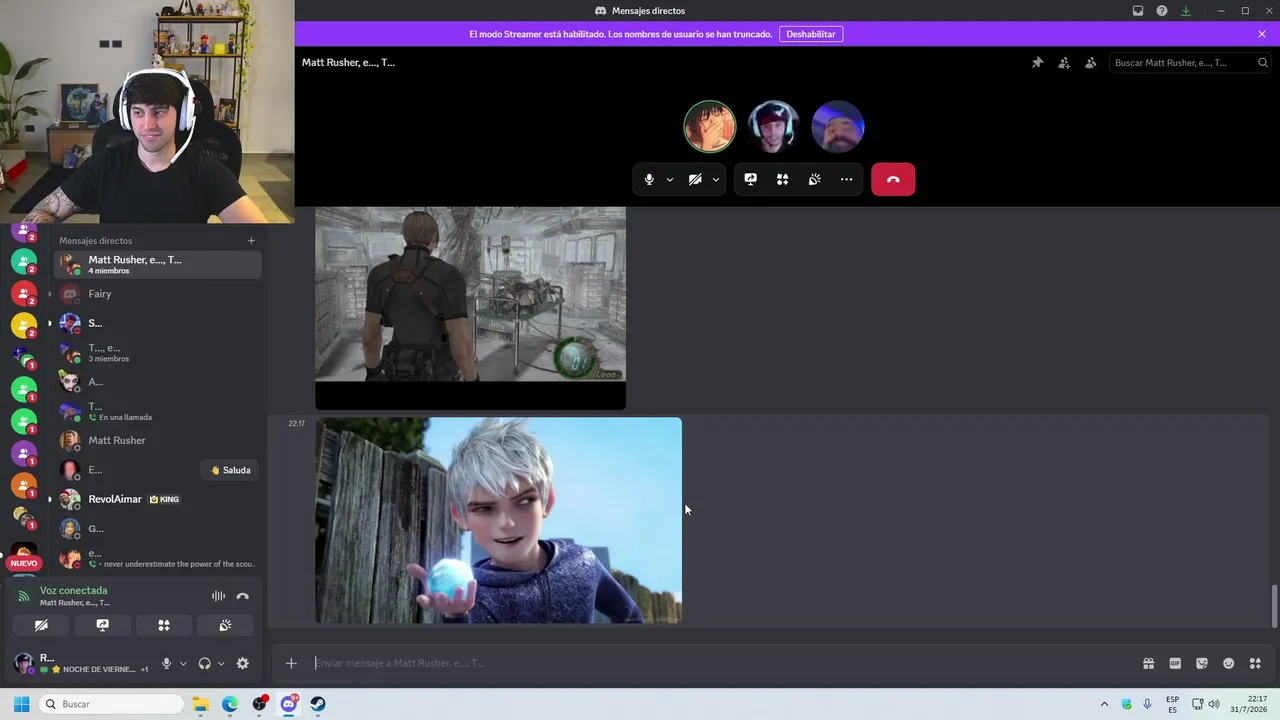Open more call options (three dots)
1280x720 pixels.
847,180
